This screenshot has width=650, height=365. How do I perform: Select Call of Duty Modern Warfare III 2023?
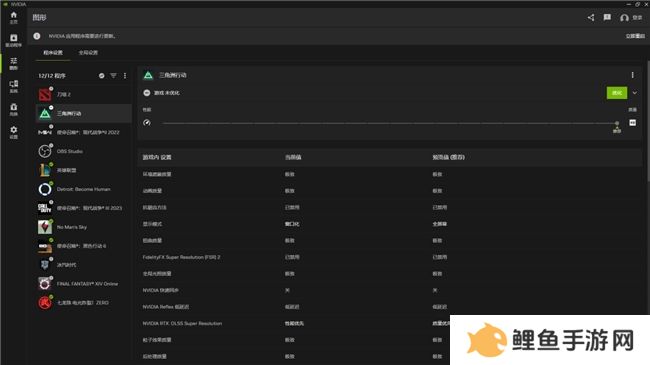pyautogui.click(x=84, y=208)
